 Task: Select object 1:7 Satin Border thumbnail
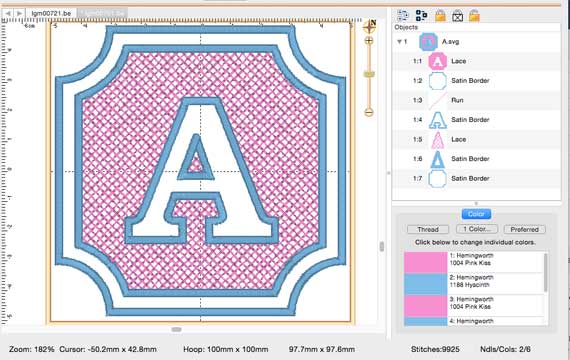click(438, 179)
